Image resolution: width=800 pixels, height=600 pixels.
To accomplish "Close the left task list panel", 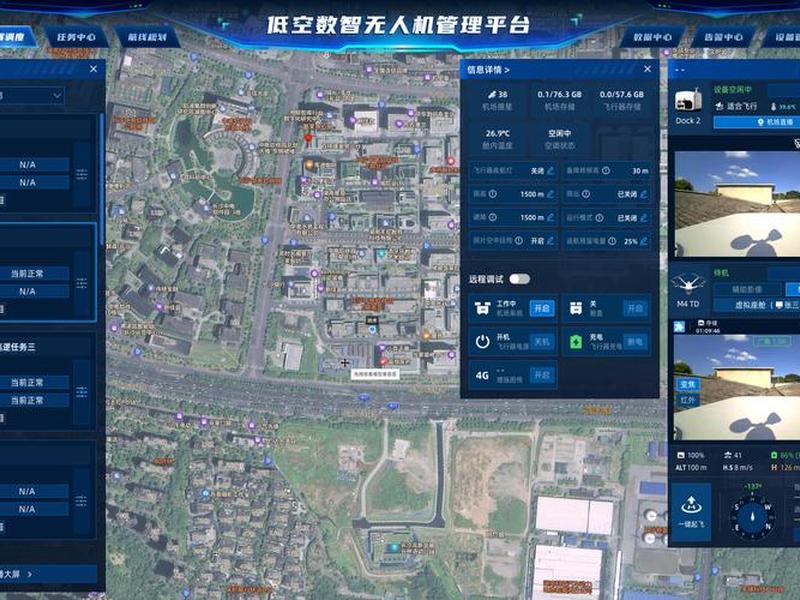I will pos(93,69).
